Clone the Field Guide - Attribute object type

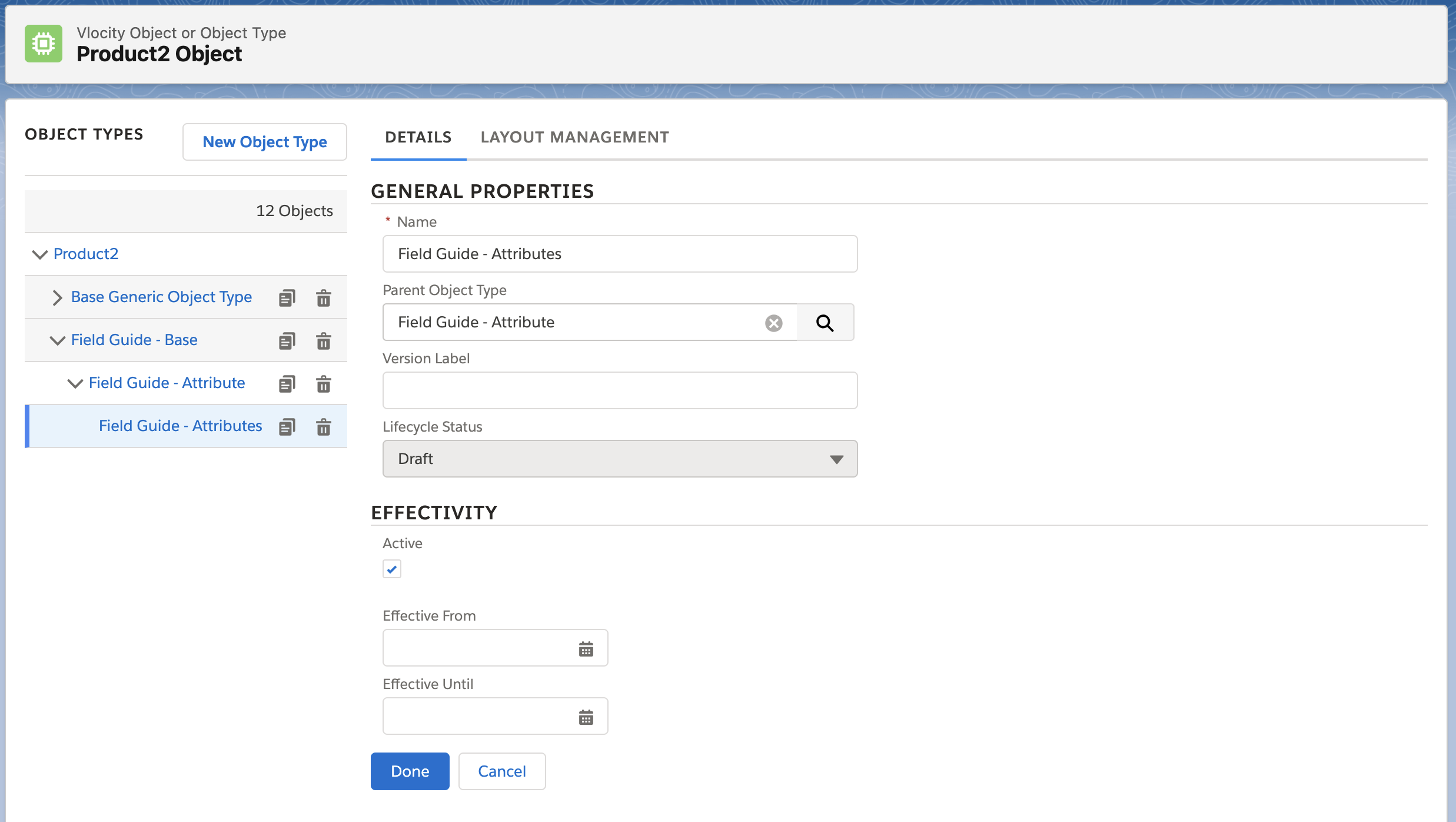[x=287, y=384]
